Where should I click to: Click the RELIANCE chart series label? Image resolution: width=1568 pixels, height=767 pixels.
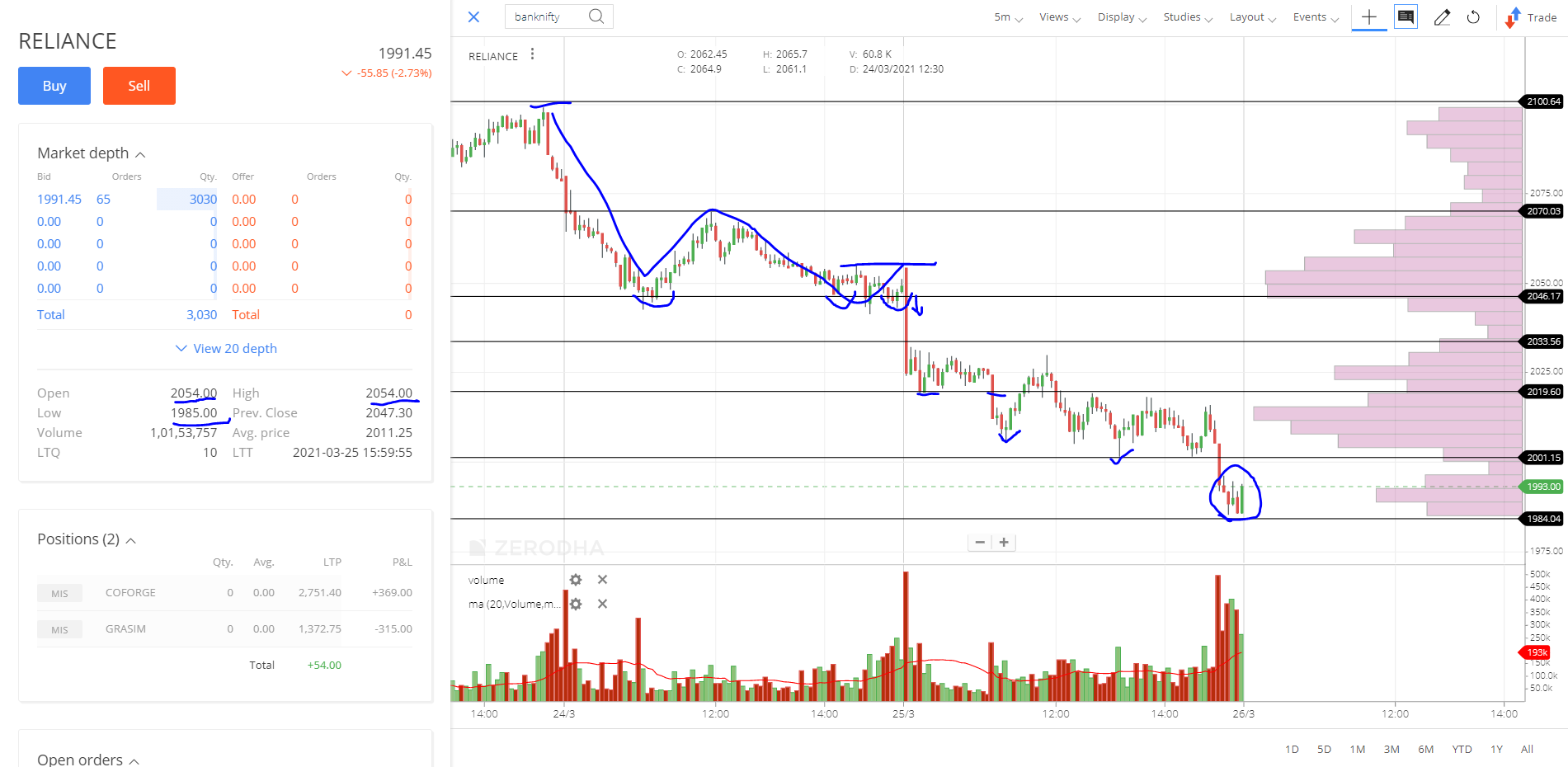[493, 56]
